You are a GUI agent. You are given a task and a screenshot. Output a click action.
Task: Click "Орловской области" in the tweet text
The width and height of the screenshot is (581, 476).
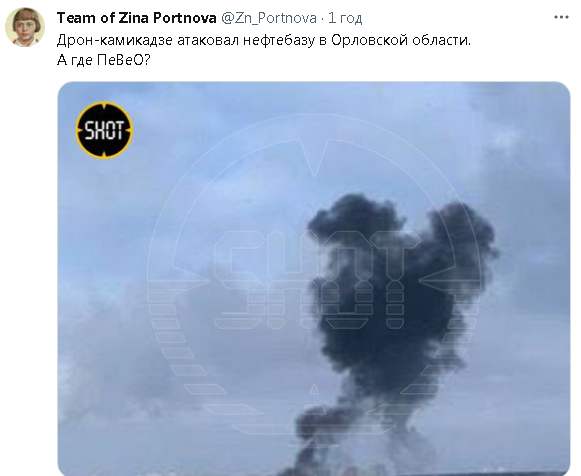click(x=401, y=40)
